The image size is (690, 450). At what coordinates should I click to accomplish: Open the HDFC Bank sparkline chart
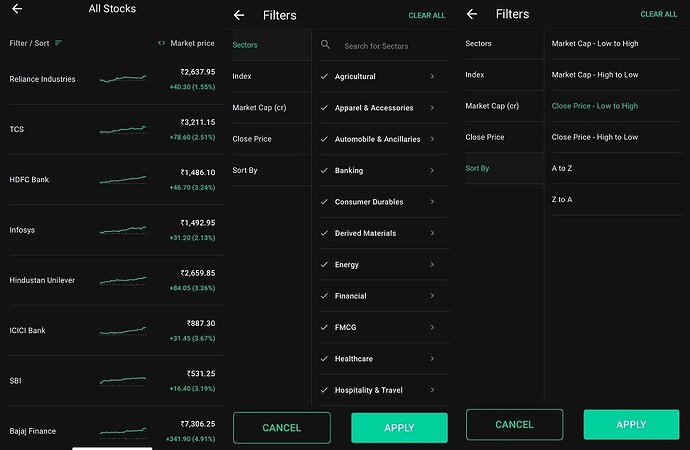[123, 180]
